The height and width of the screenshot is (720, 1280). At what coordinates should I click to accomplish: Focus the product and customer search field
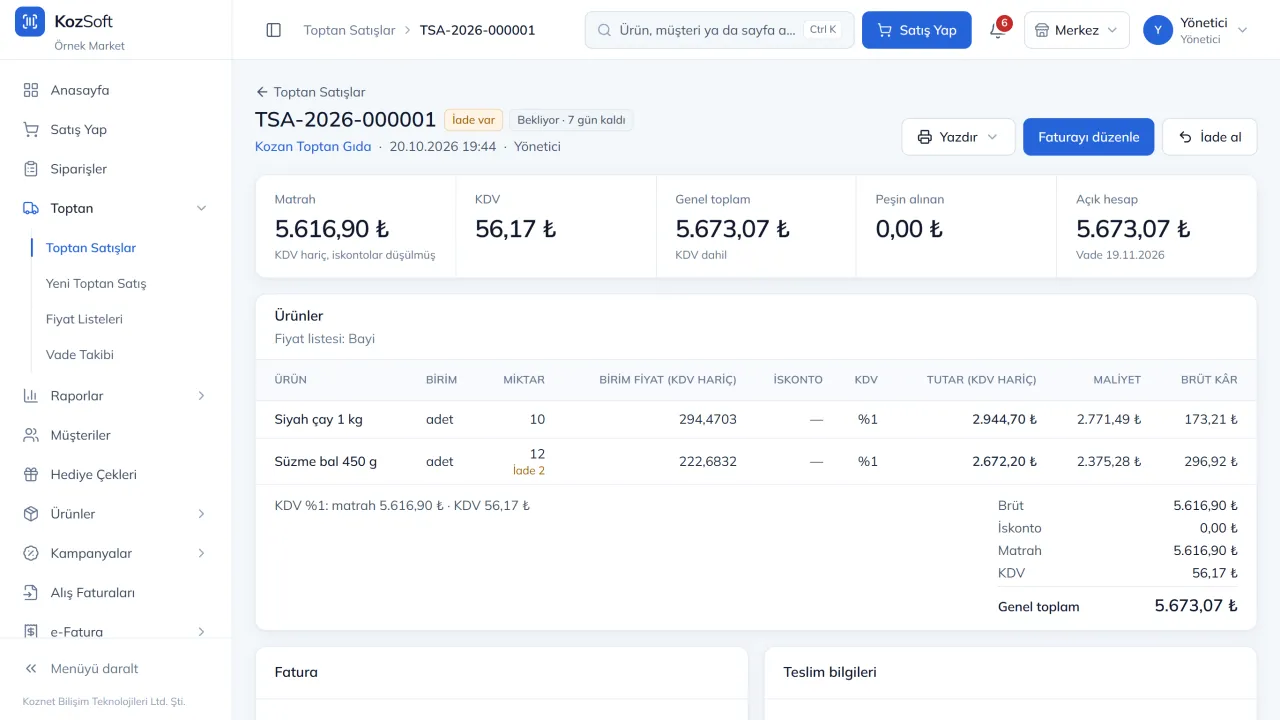coord(720,30)
